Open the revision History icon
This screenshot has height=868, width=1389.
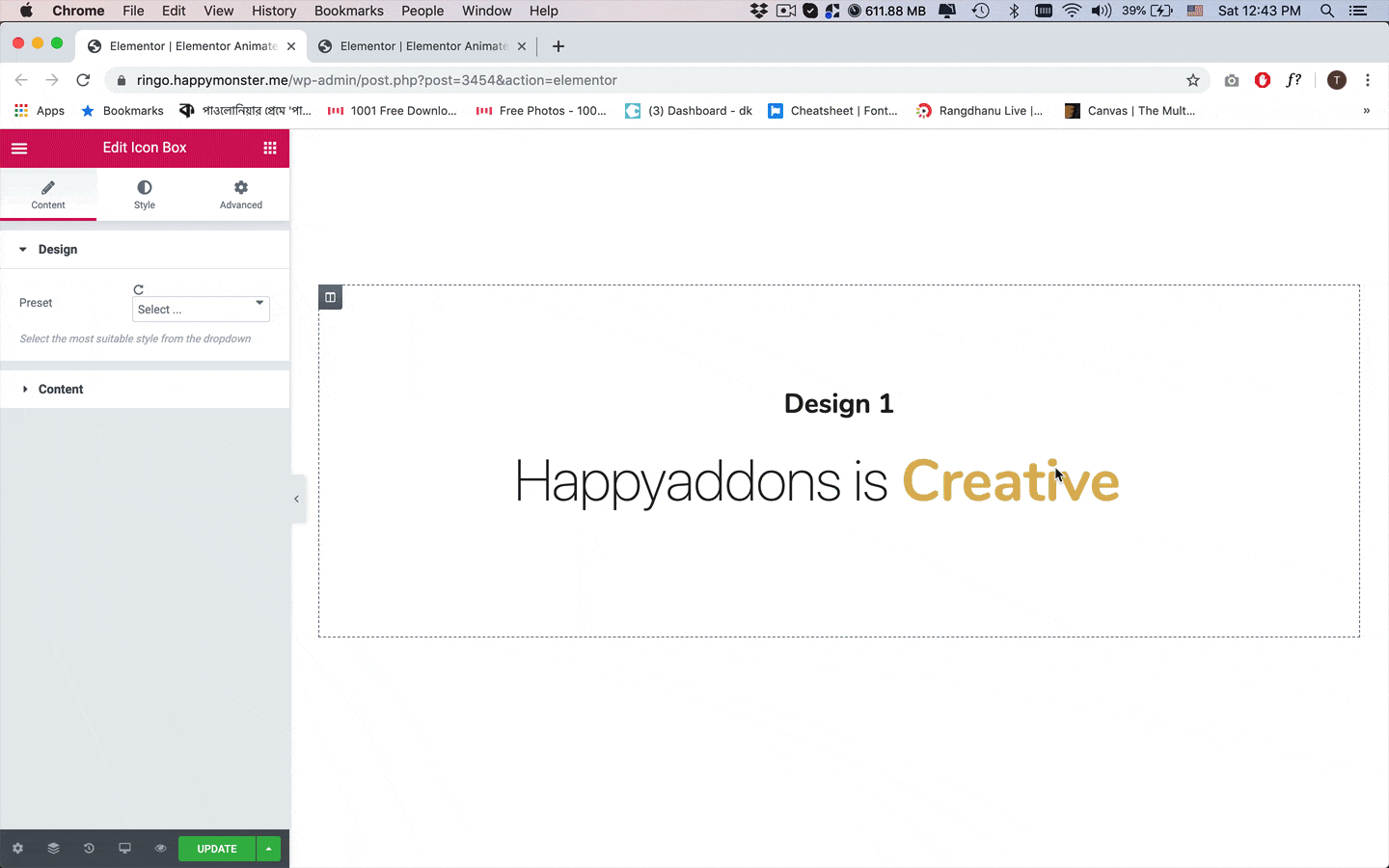coord(89,849)
